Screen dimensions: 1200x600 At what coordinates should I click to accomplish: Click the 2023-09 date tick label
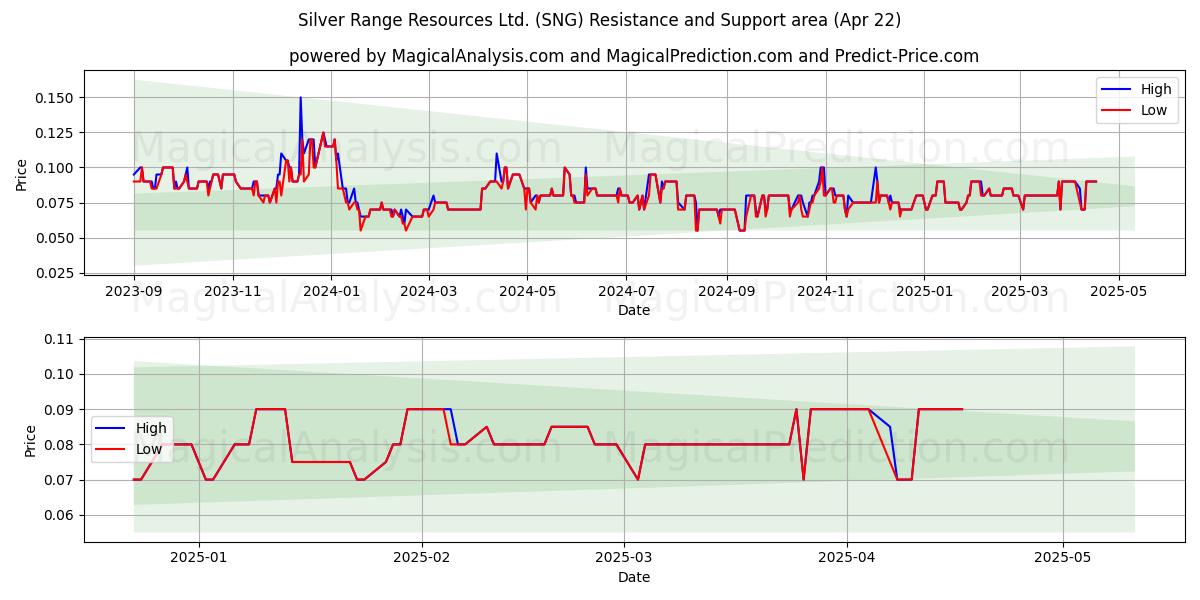tap(134, 291)
